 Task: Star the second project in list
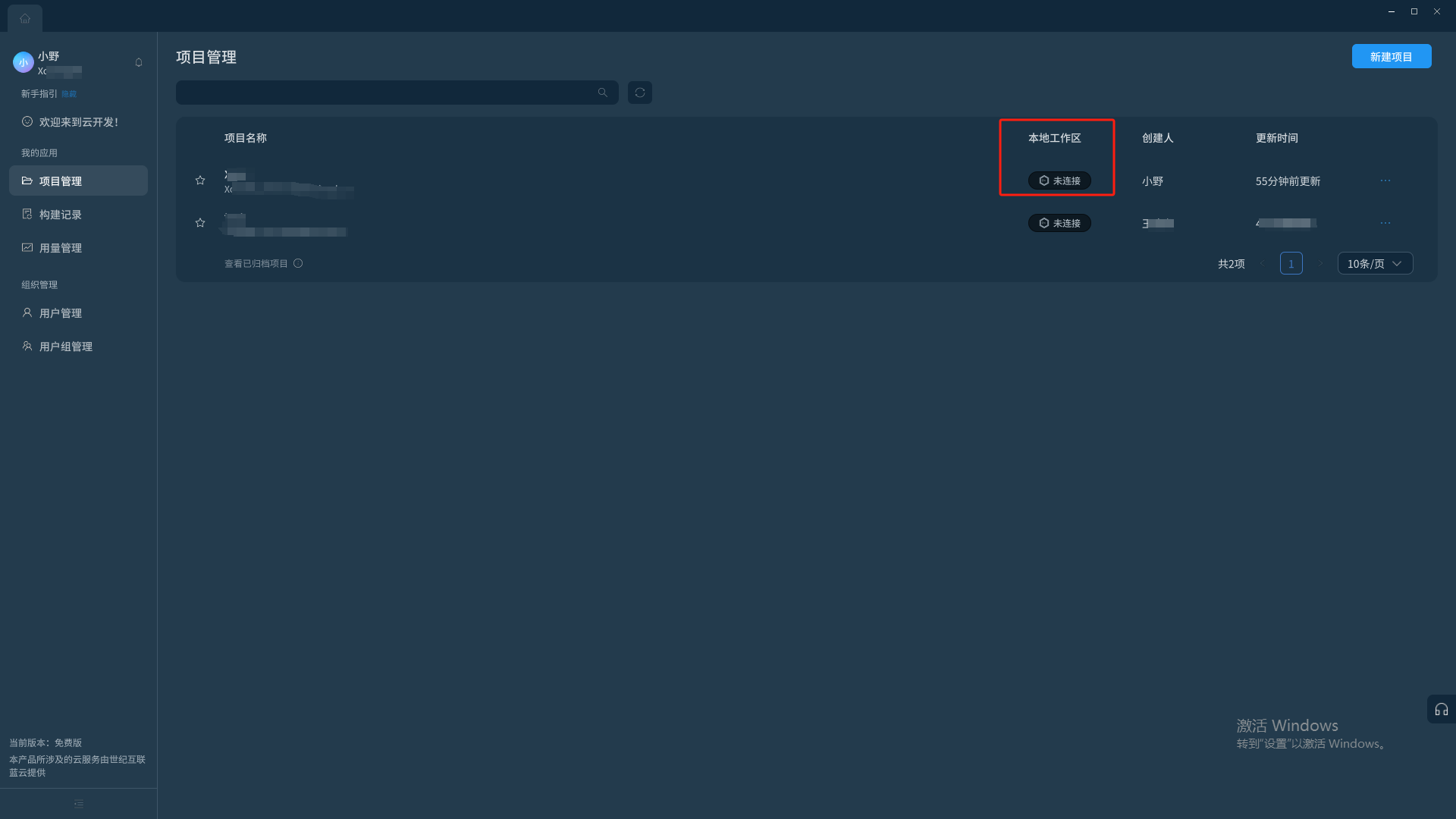click(x=200, y=223)
